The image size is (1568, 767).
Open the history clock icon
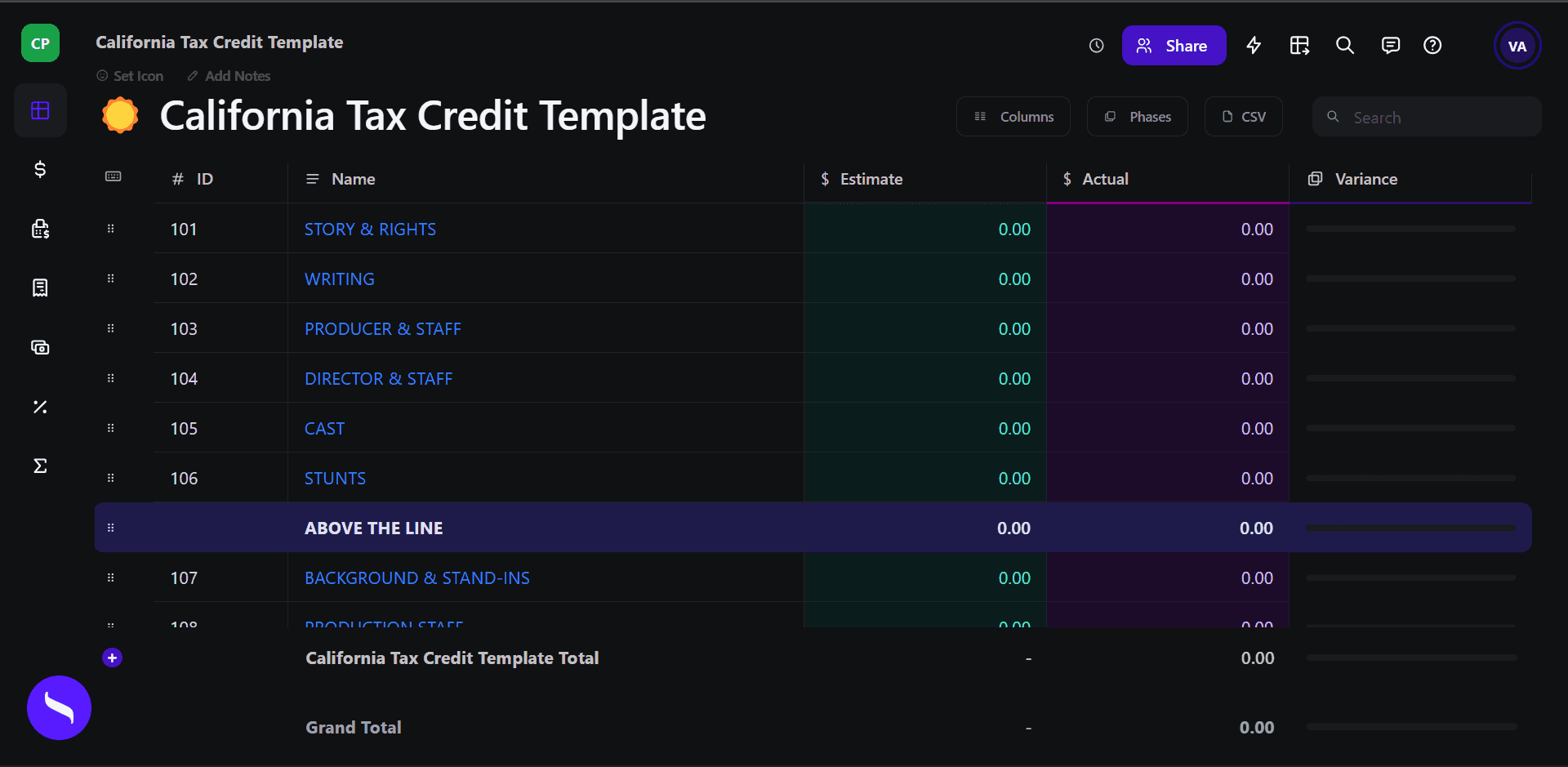coord(1096,46)
